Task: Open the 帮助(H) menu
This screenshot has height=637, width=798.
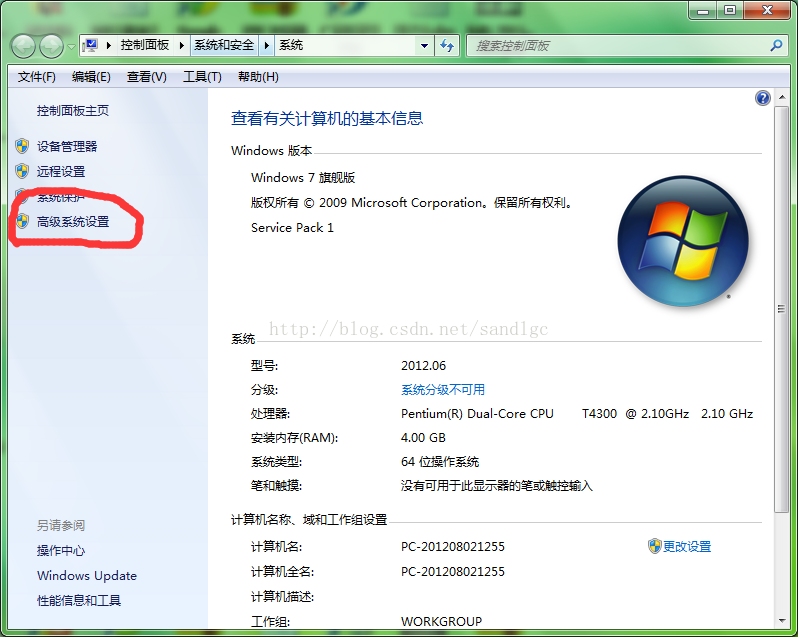Action: click(258, 77)
